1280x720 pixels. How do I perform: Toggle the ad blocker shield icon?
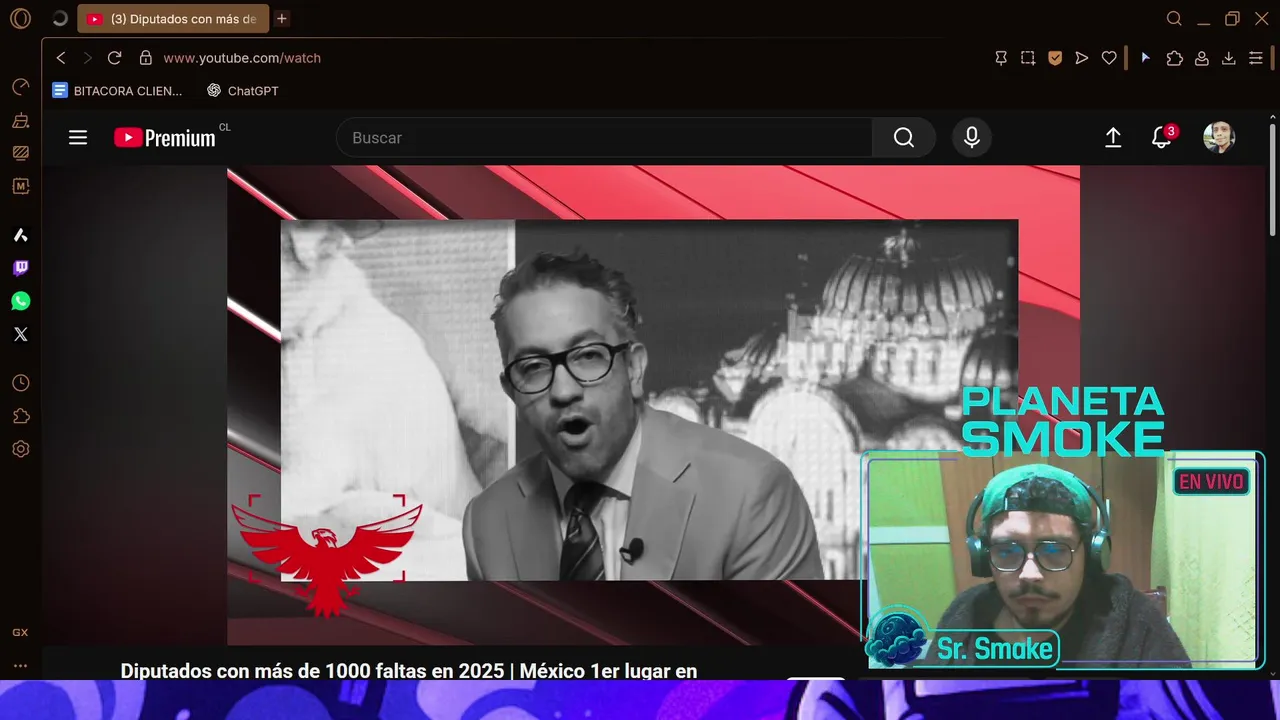point(1055,58)
